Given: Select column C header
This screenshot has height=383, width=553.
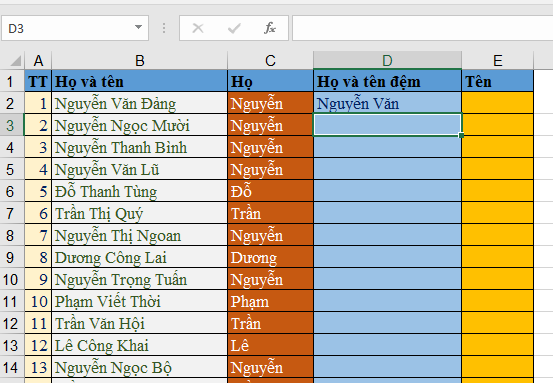Looking at the screenshot, I should point(271,61).
